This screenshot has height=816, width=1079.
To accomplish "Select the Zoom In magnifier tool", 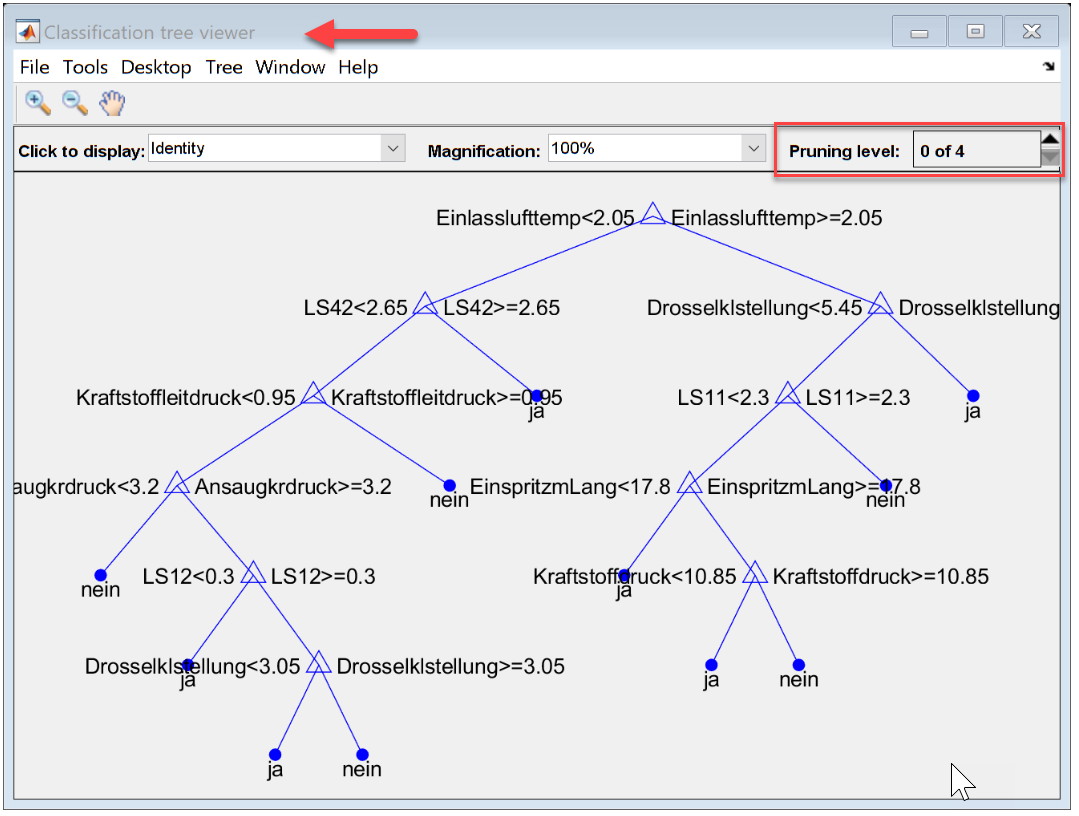I will [x=38, y=103].
